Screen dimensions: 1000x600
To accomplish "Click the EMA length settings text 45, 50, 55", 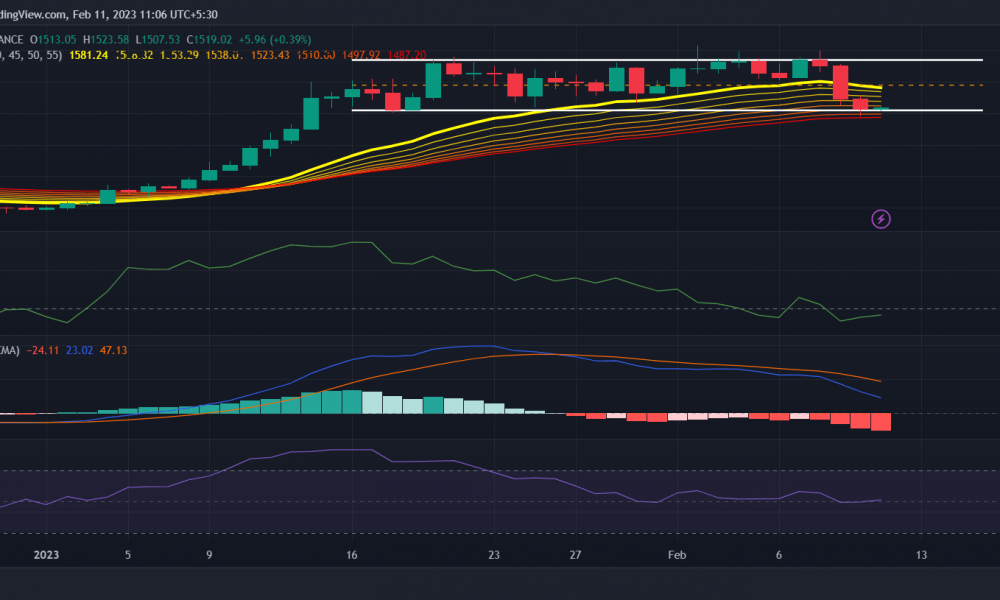I will coord(33,55).
